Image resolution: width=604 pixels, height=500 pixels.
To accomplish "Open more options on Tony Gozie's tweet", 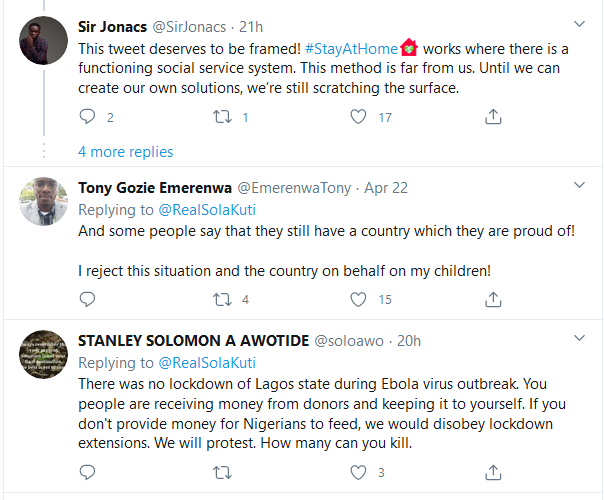I will 579,187.
